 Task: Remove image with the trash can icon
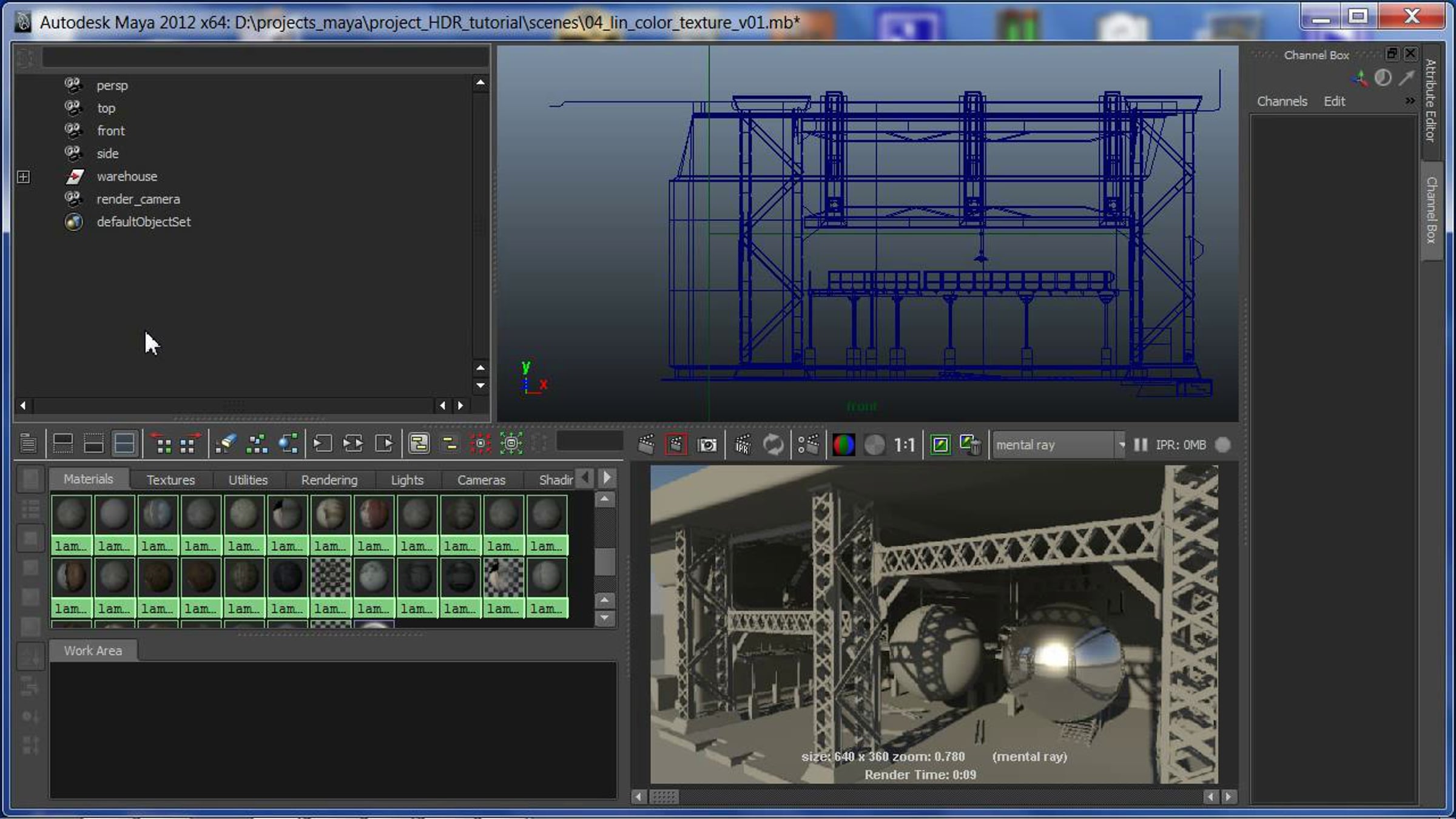coord(971,445)
